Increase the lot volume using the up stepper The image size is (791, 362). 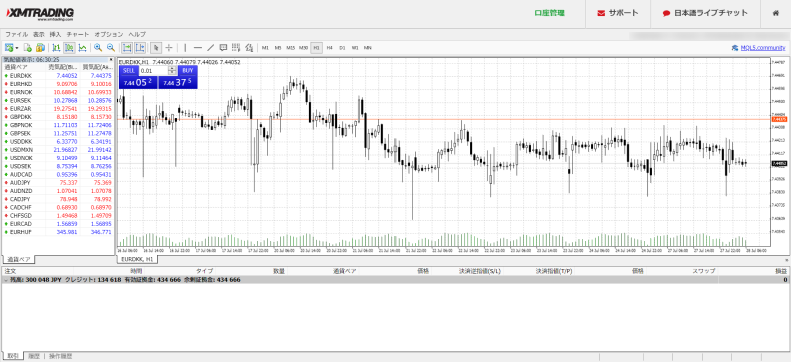173,69
